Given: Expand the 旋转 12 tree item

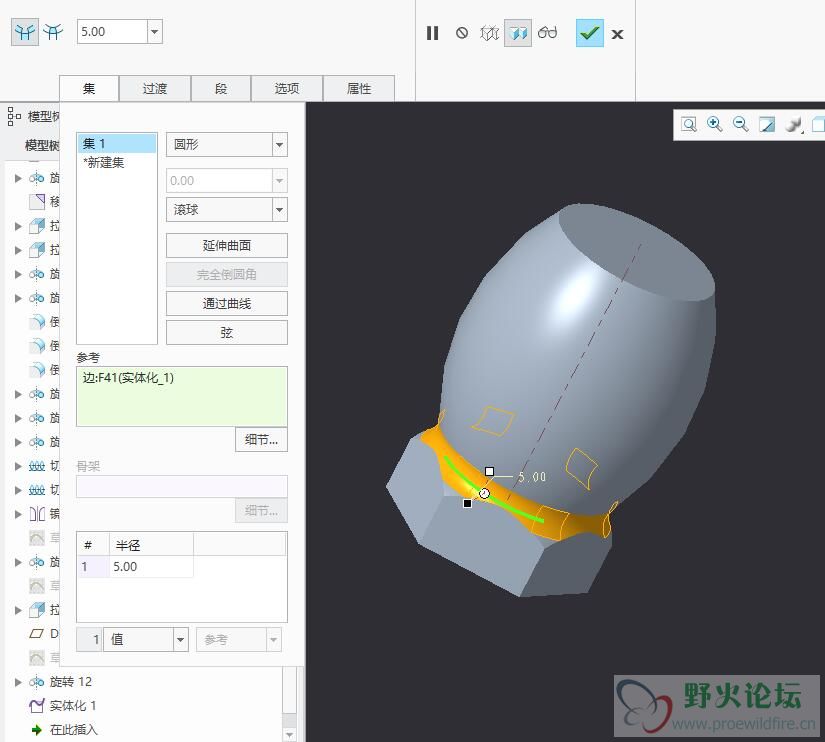Looking at the screenshot, I should click(18, 682).
